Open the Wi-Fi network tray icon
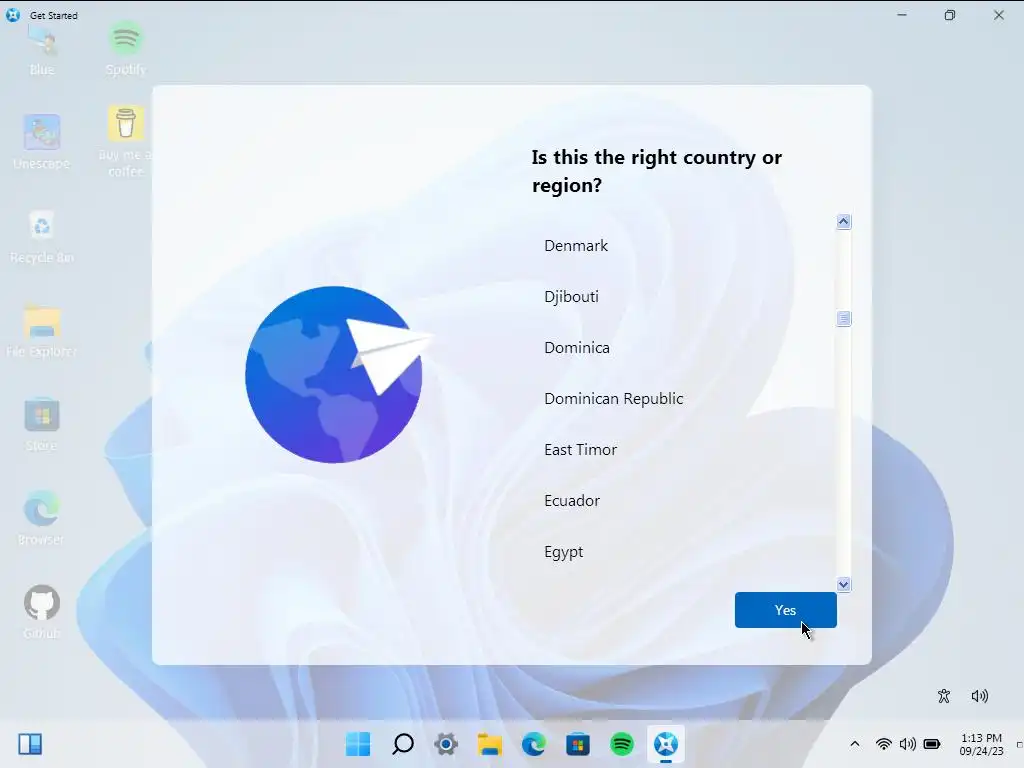 point(884,744)
